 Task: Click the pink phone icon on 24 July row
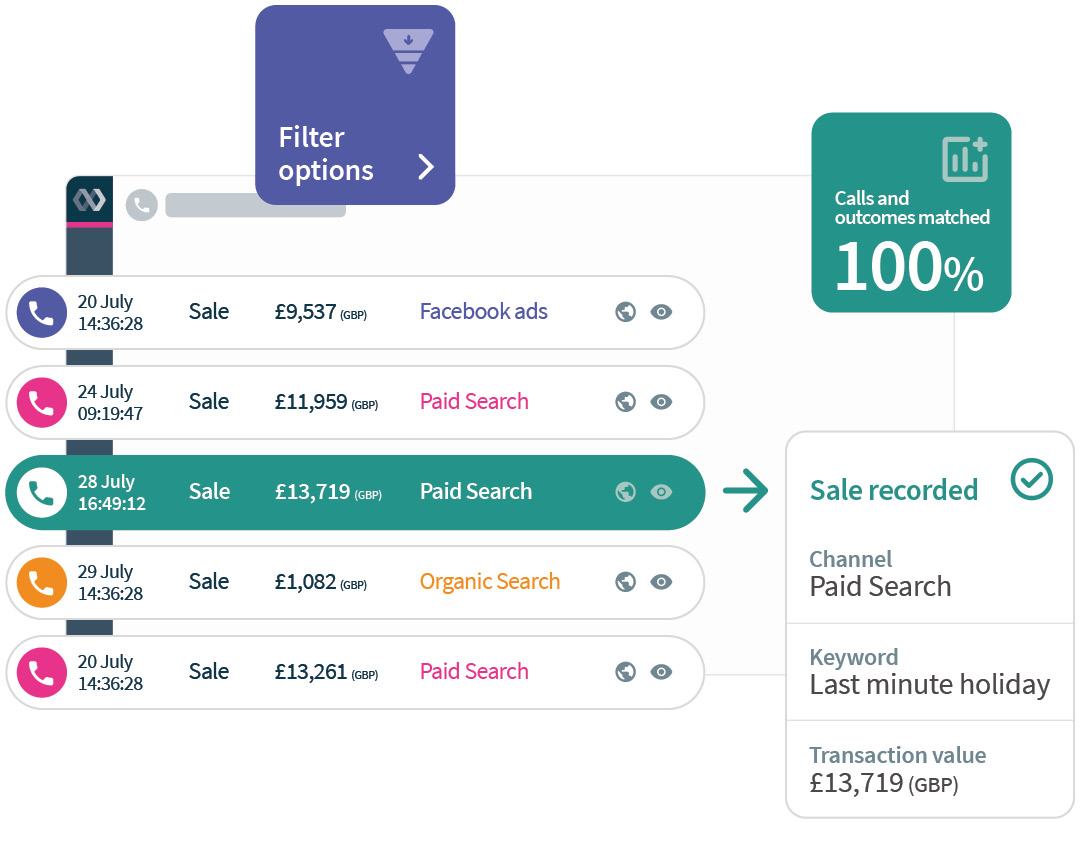(42, 402)
